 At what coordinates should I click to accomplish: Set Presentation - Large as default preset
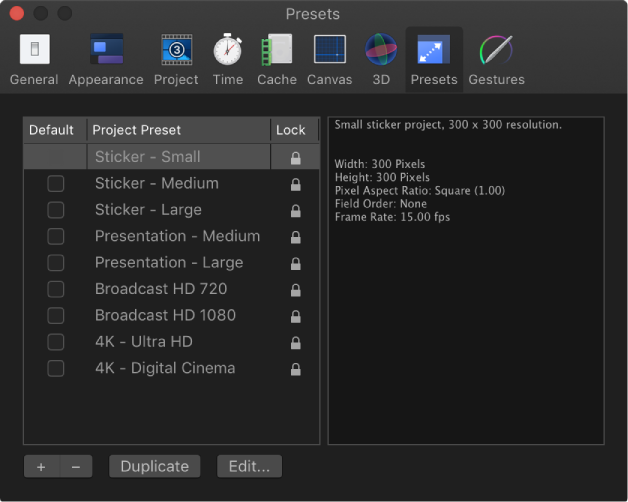(56, 263)
